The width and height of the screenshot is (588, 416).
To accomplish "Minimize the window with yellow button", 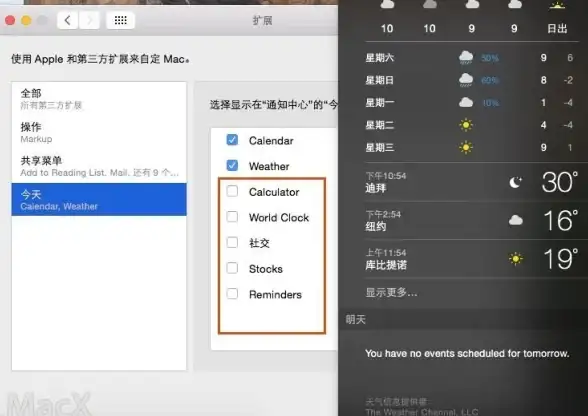I will (26, 20).
